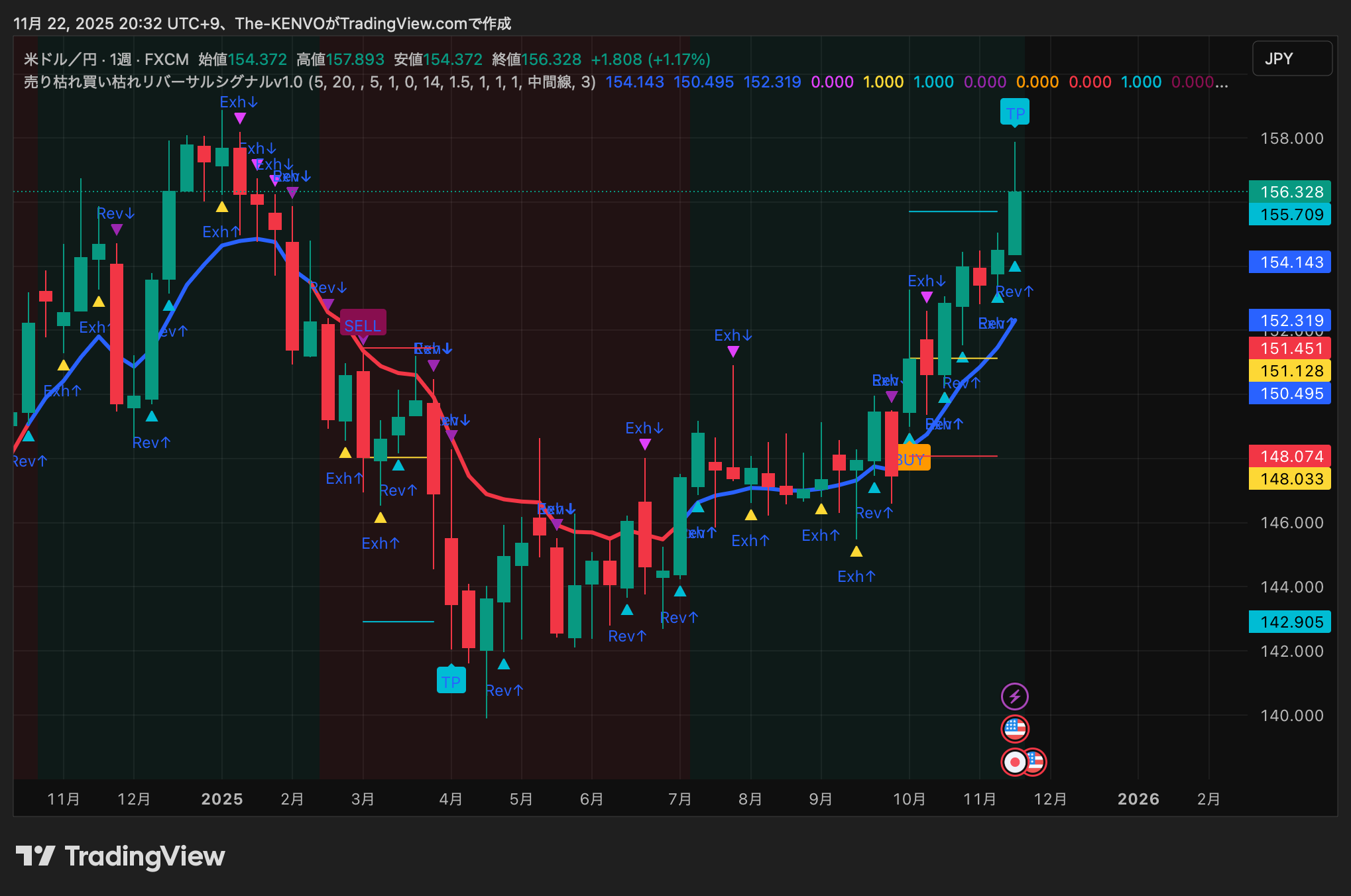Viewport: 1351px width, 896px height.
Task: Click the 米ドル/円 symbol title
Action: coord(60,60)
